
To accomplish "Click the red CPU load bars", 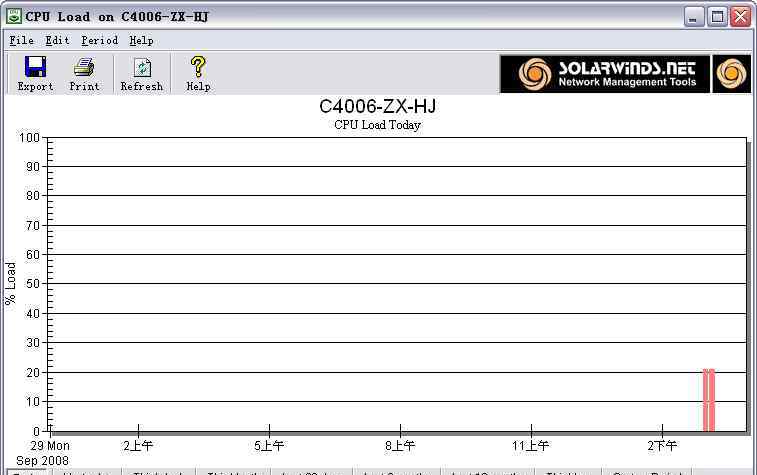I will point(708,400).
